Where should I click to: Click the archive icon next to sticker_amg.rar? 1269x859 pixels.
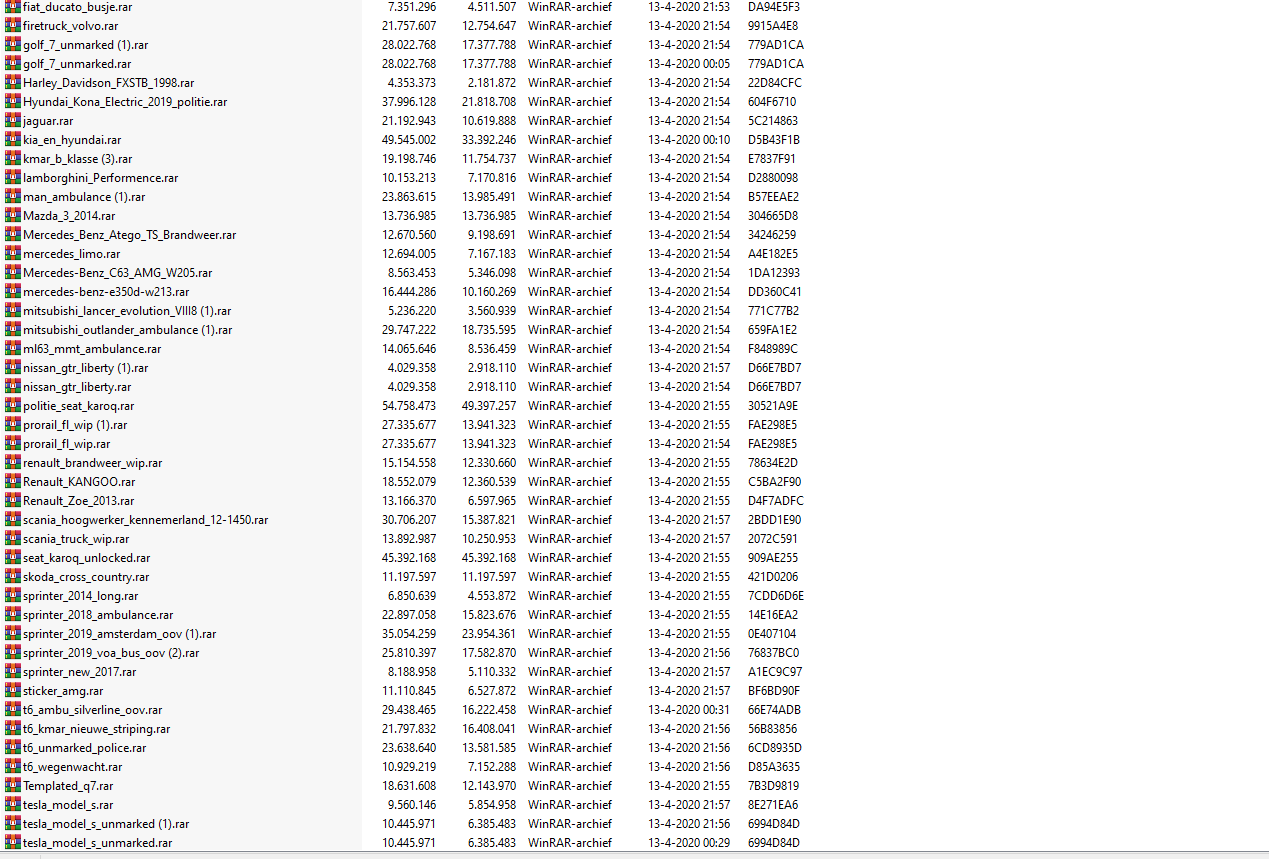(x=12, y=690)
